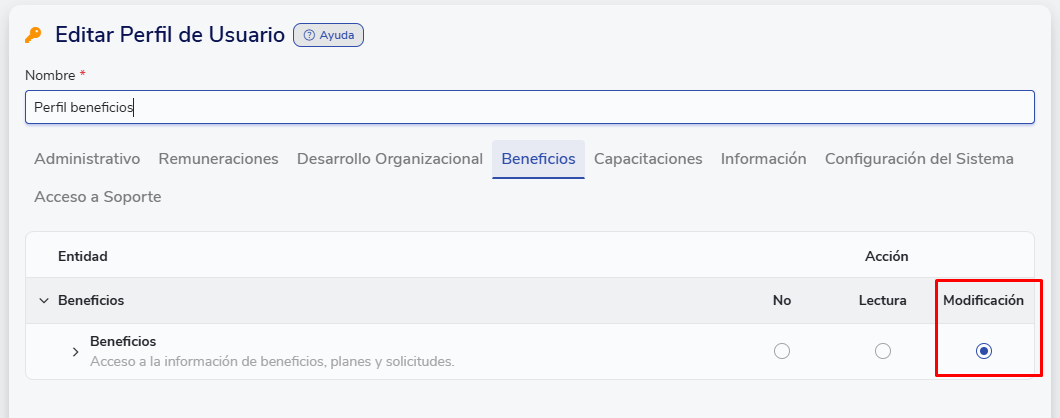
Task: Switch to the Administrativo tab
Action: (x=87, y=159)
